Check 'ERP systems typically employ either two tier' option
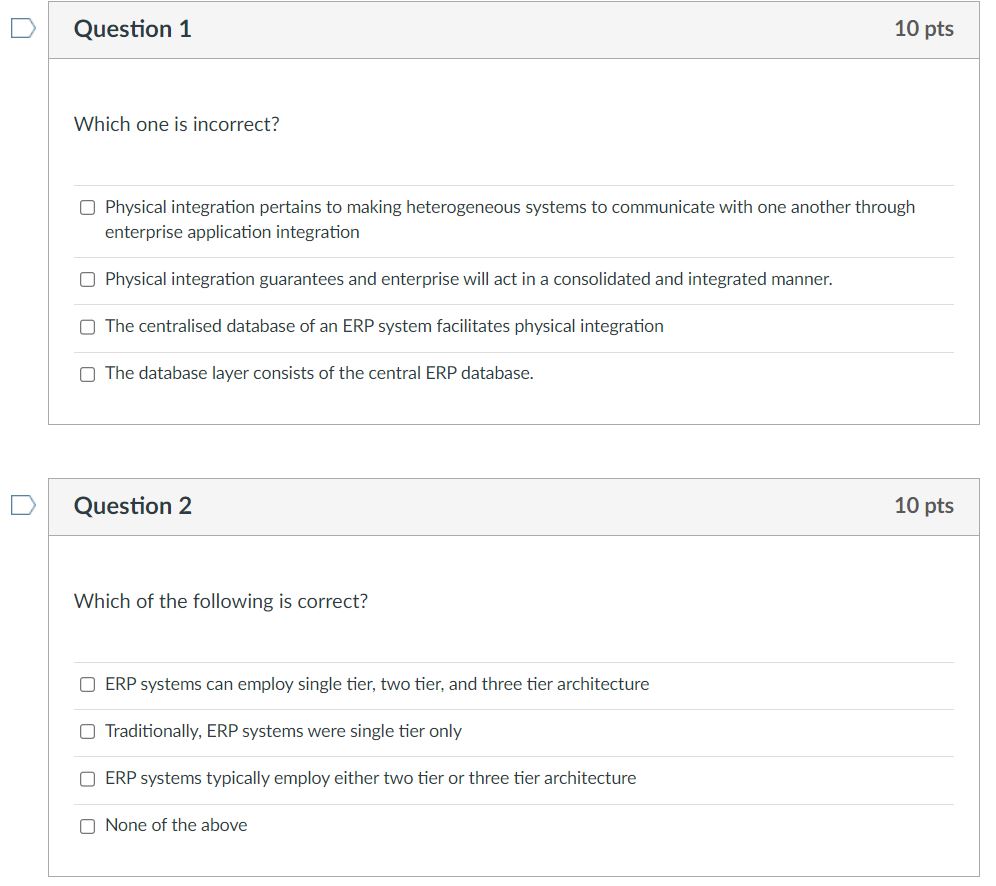The image size is (996, 886). pos(87,779)
